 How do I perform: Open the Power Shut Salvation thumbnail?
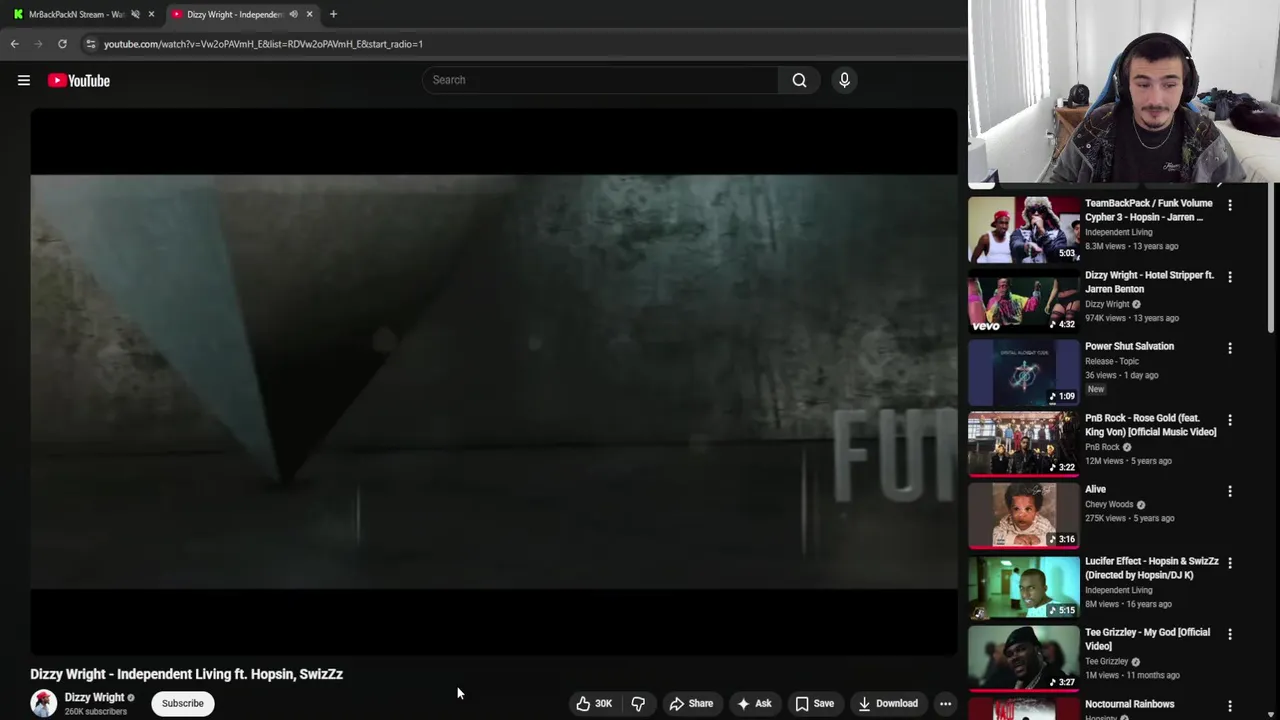[1023, 372]
